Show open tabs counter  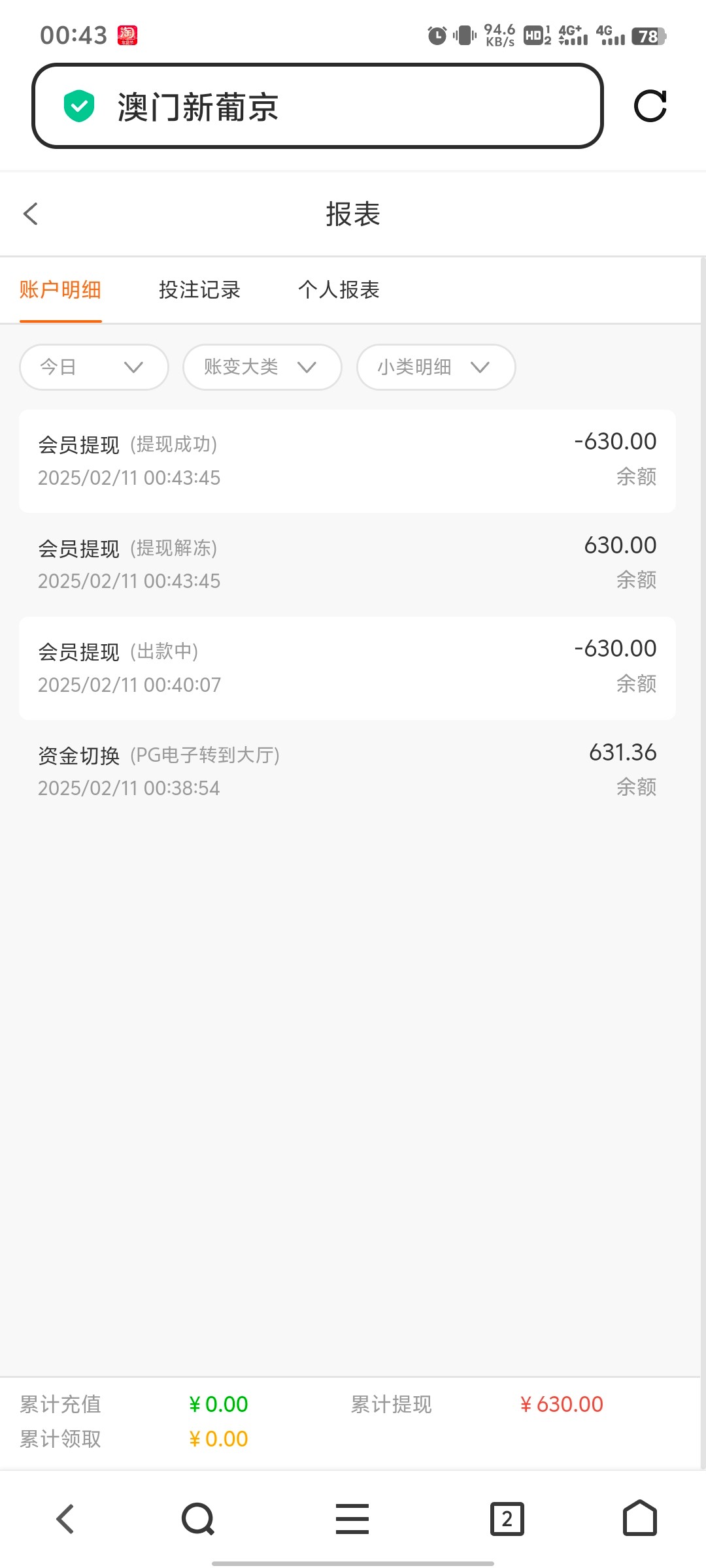click(507, 1518)
